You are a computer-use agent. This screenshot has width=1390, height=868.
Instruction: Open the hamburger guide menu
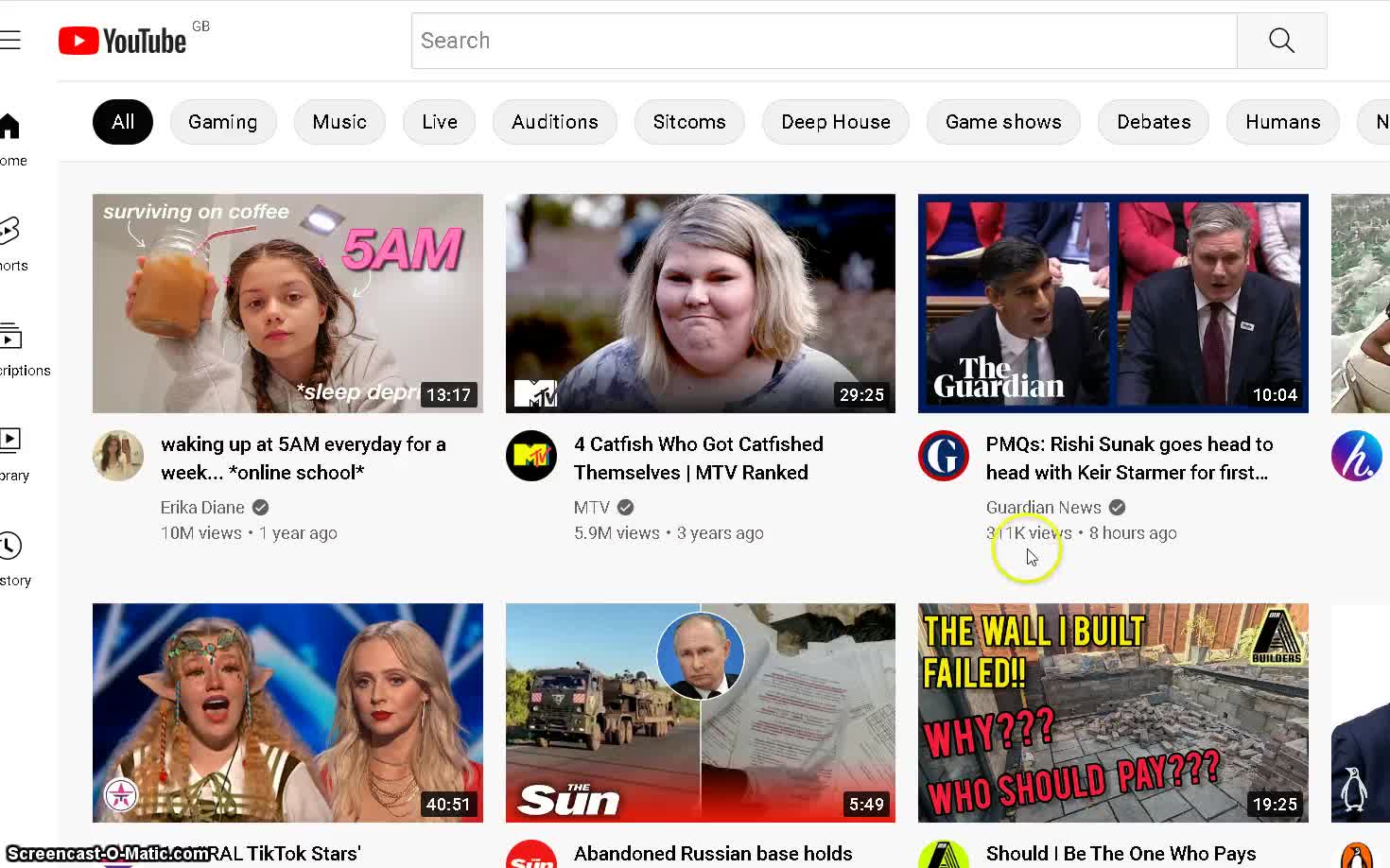[x=10, y=40]
